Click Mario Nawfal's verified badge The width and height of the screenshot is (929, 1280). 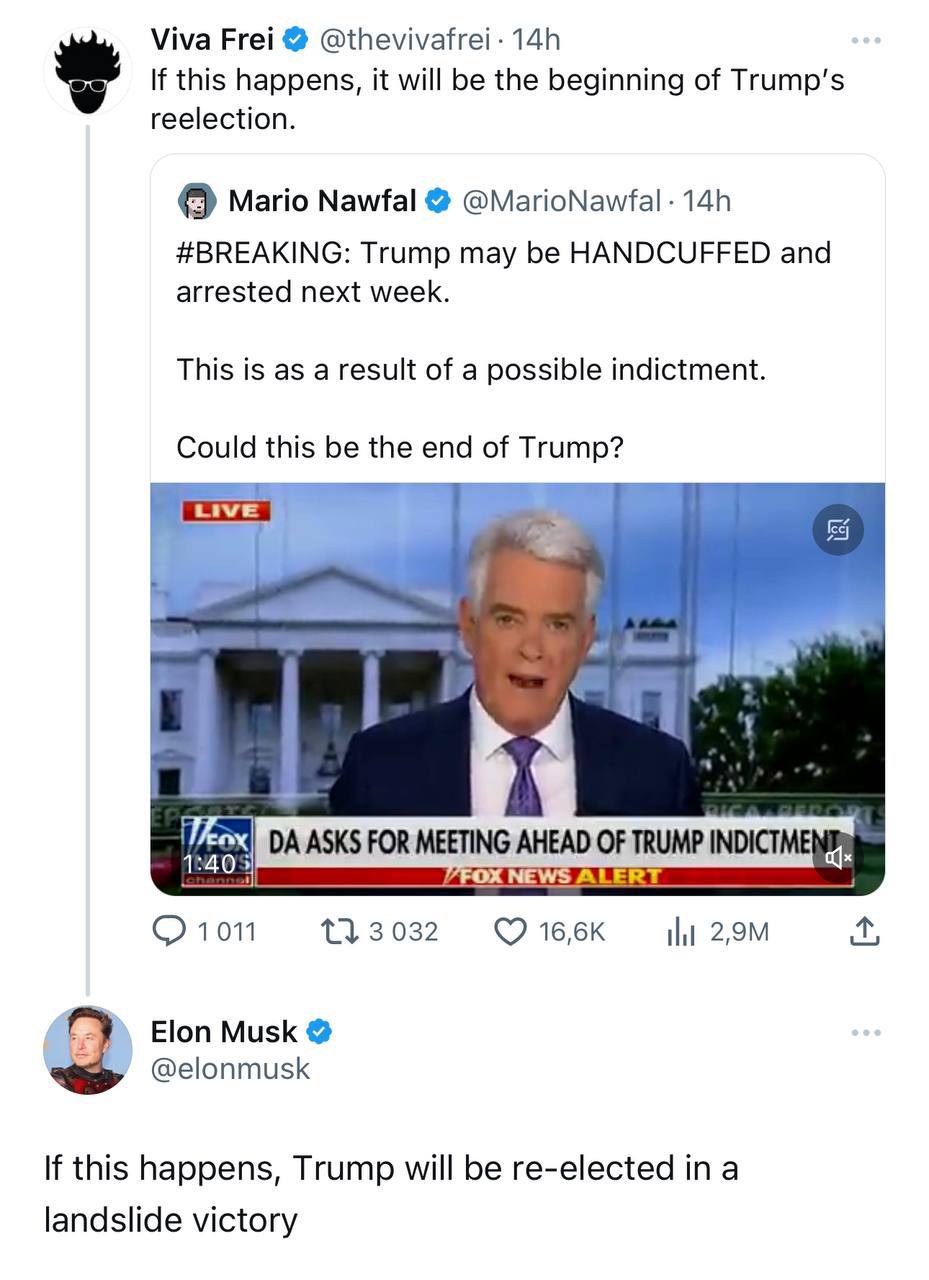click(x=438, y=201)
